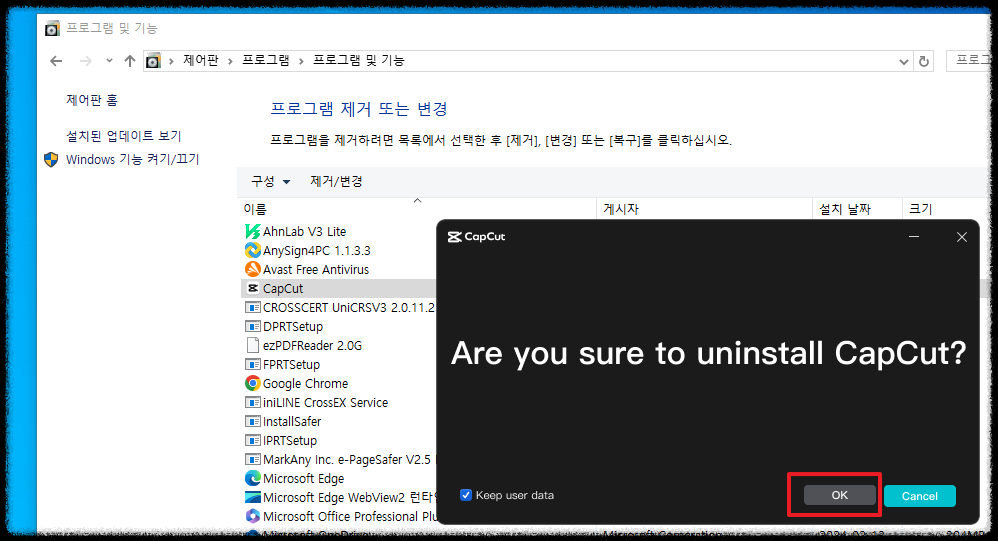This screenshot has height=541, width=998.
Task: Click the search box at top right
Action: pos(969,60)
